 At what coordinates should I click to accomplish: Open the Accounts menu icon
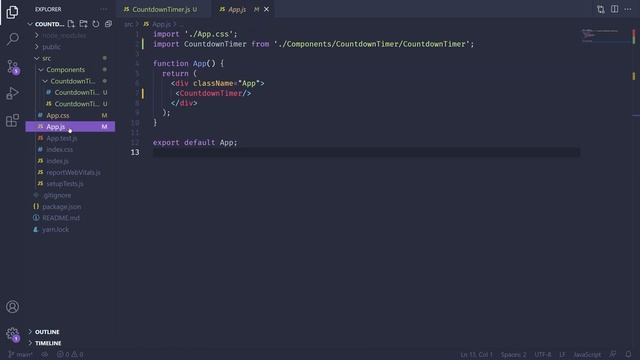(12, 307)
